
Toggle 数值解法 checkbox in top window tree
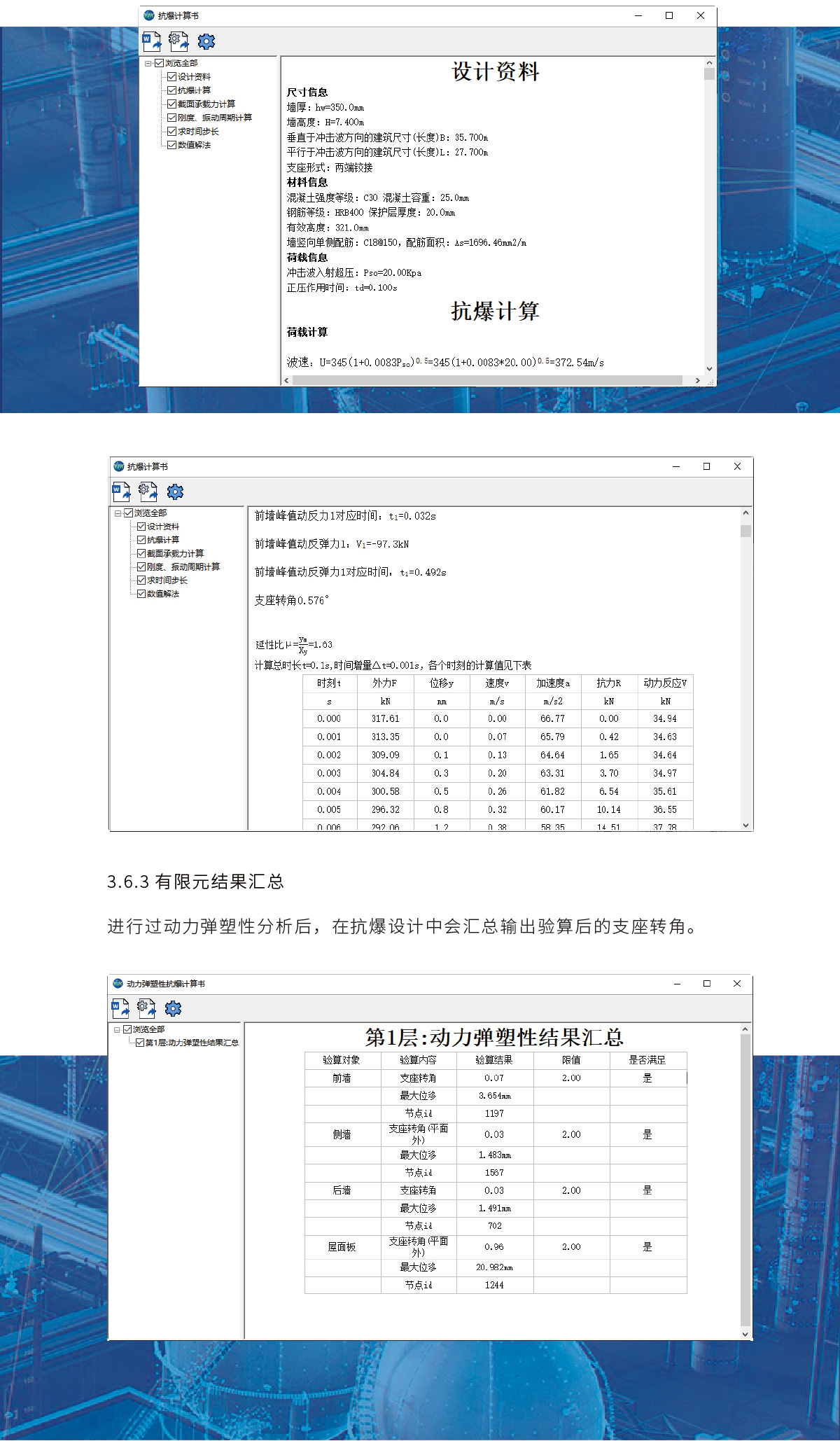171,145
